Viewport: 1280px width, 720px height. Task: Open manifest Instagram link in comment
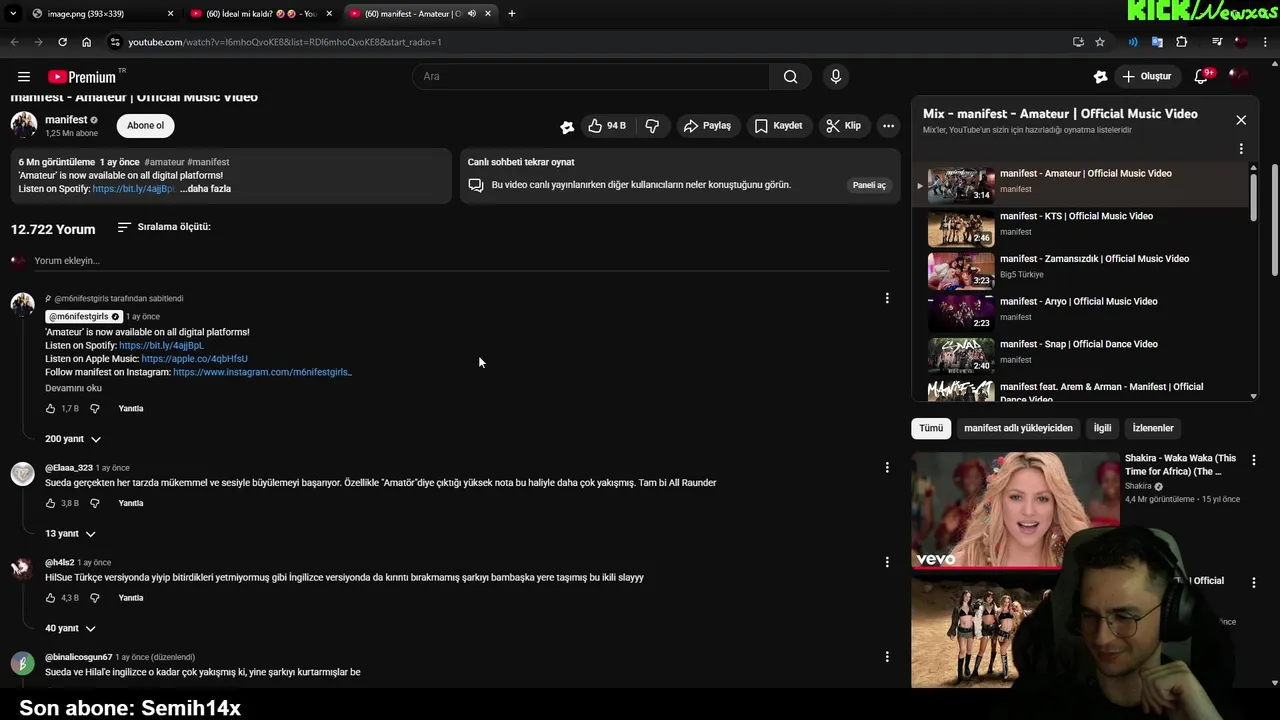[262, 372]
